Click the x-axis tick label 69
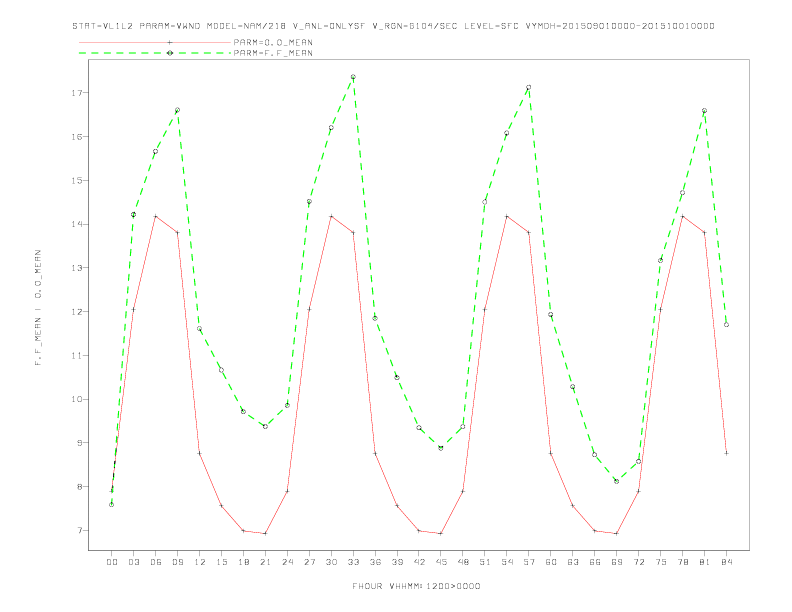The width and height of the screenshot is (792, 612). pyautogui.click(x=617, y=562)
